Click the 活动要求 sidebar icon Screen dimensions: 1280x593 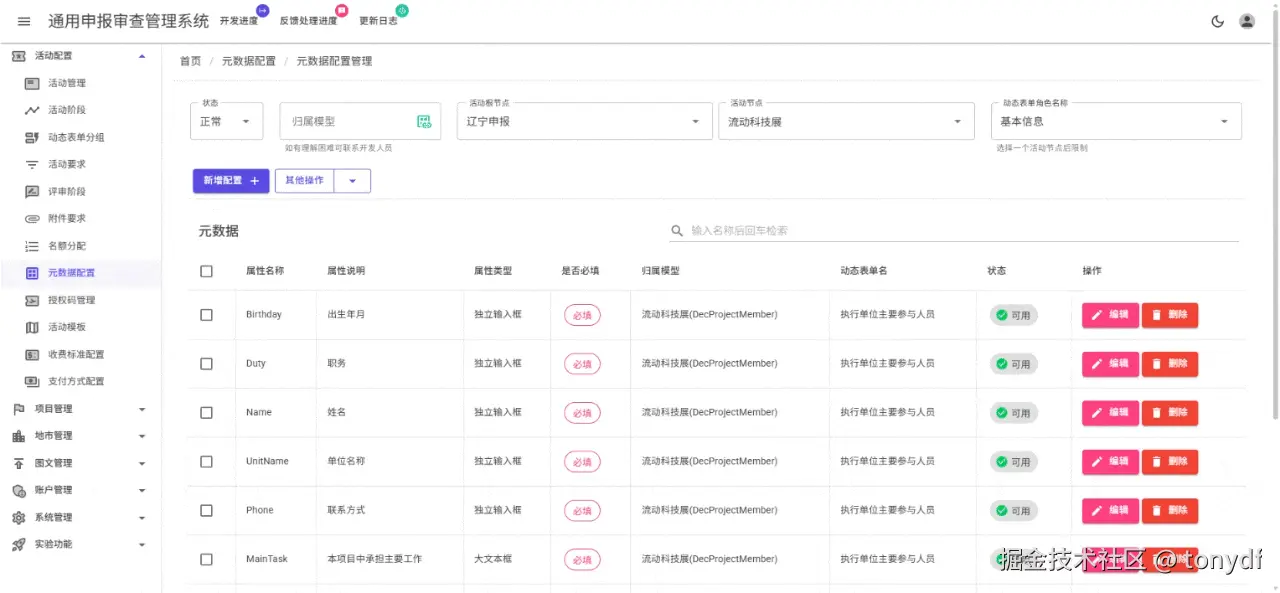pos(32,164)
